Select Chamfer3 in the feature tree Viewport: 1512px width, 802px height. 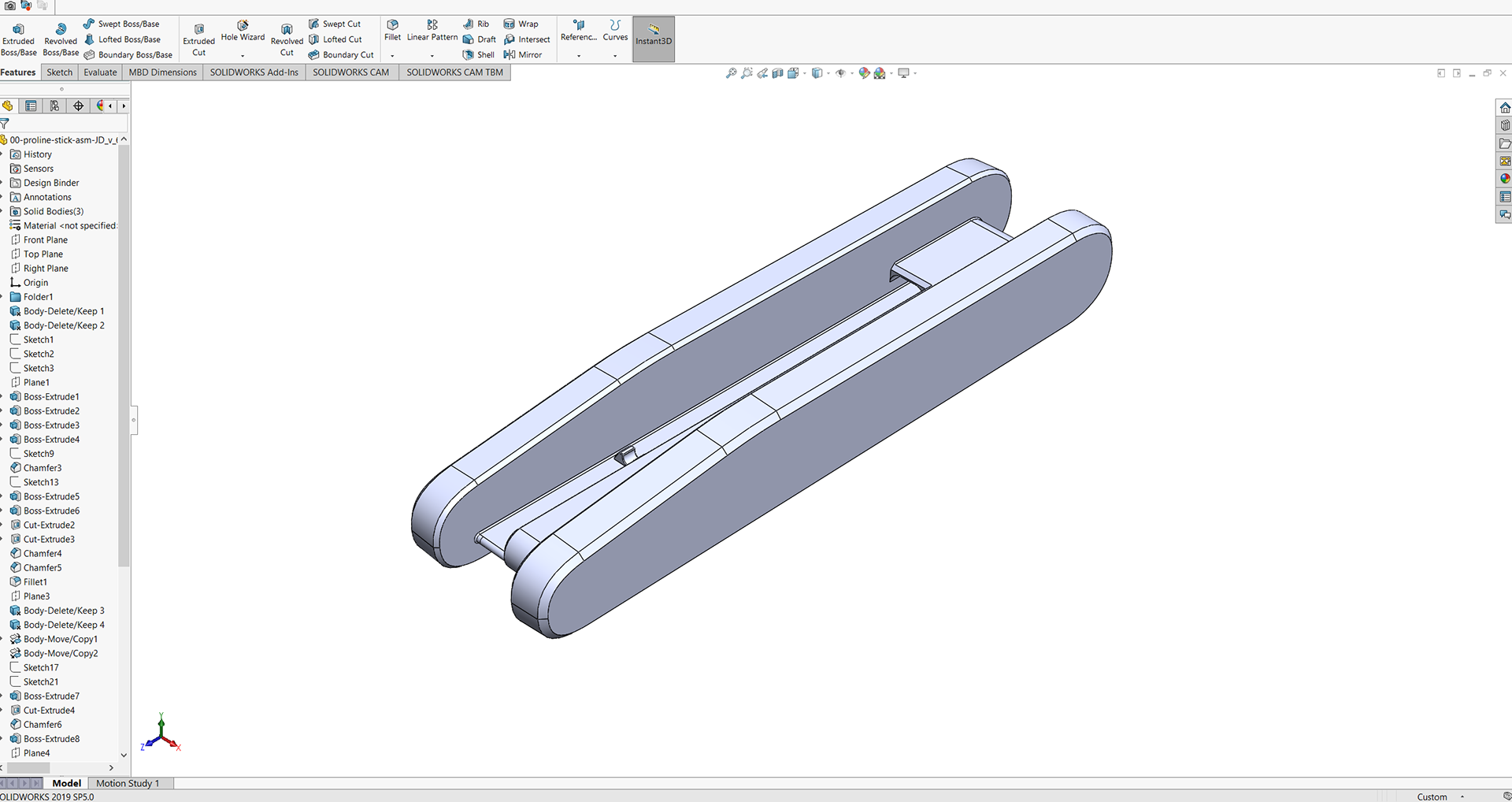(35, 468)
